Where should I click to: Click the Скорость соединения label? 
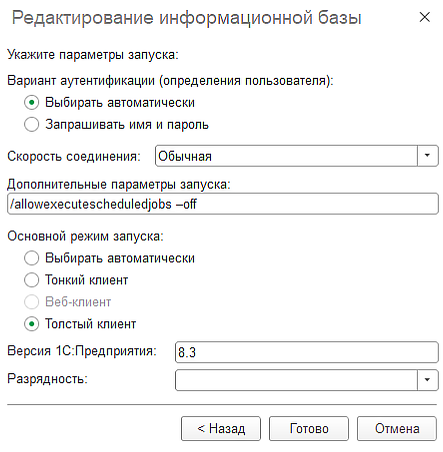coord(74,156)
